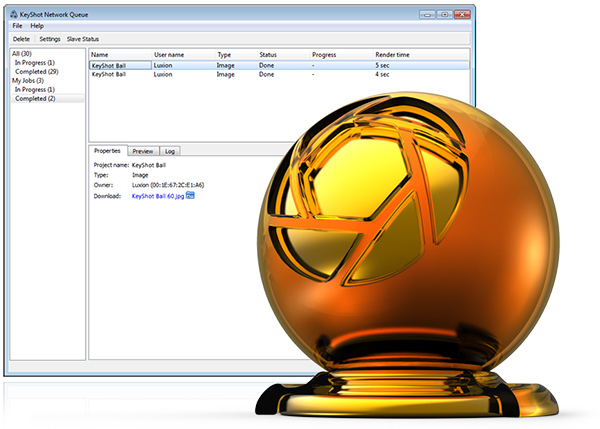This screenshot has height=429, width=600.
Task: Click the blue folder icon beside the download link
Action: pyautogui.click(x=190, y=196)
